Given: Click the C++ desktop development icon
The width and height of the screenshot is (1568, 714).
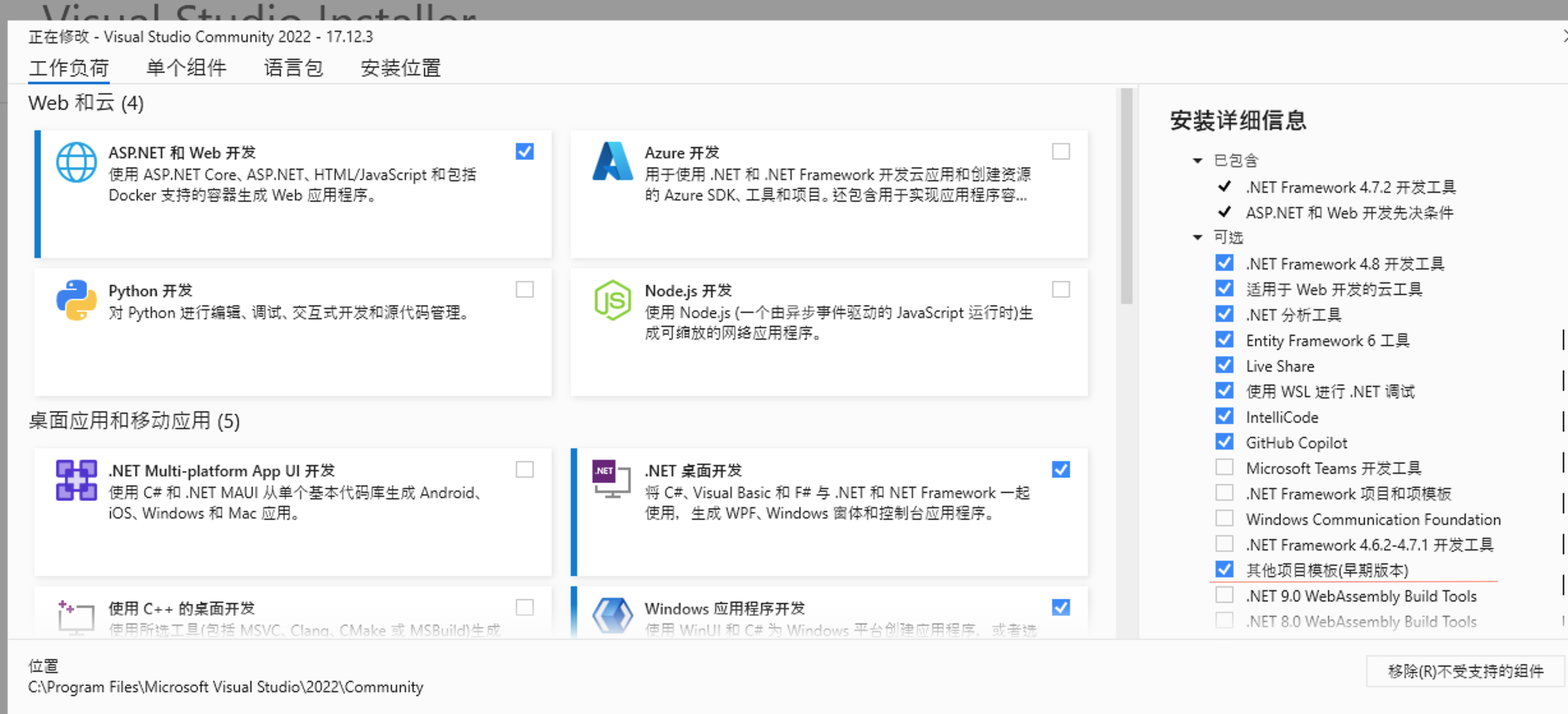Looking at the screenshot, I should click(76, 617).
